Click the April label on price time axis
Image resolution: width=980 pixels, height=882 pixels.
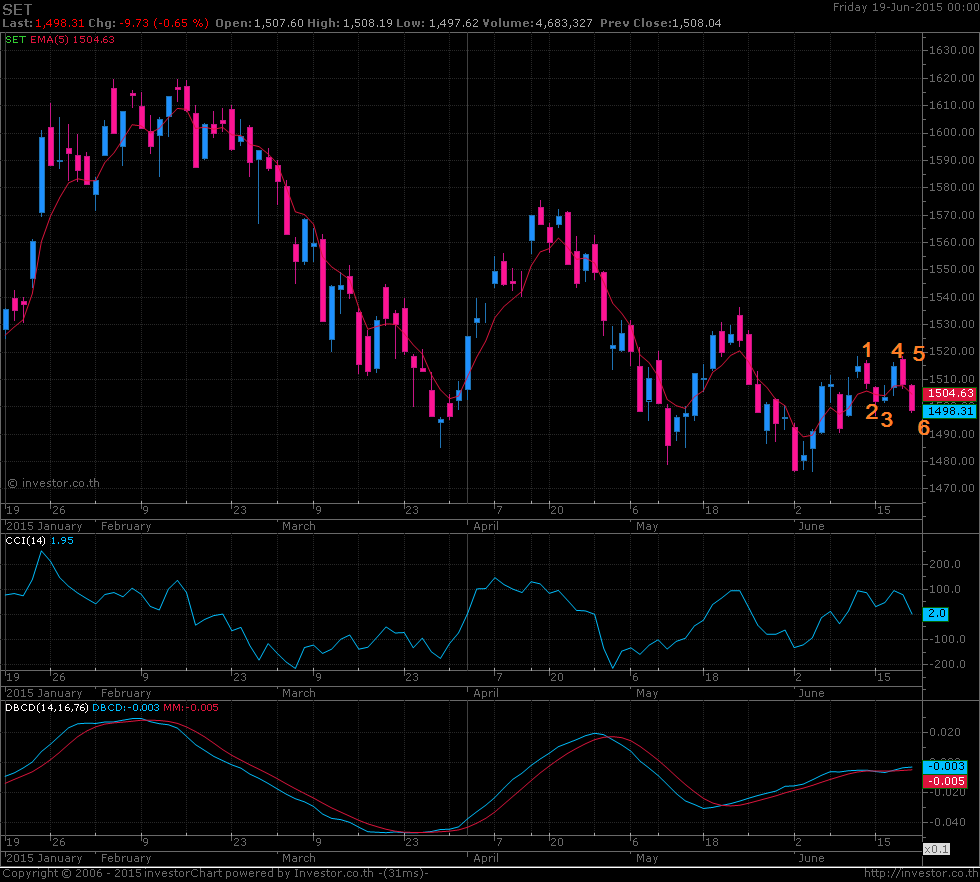pos(485,525)
